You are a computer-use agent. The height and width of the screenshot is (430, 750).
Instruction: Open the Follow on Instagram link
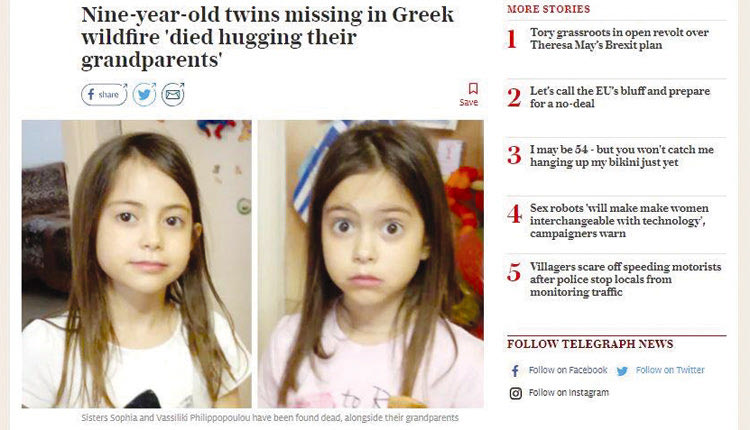click(x=569, y=393)
